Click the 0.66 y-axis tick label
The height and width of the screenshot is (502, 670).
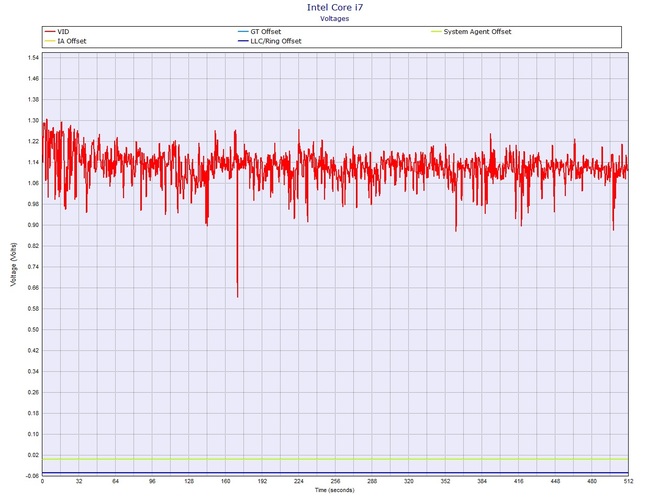pyautogui.click(x=33, y=288)
